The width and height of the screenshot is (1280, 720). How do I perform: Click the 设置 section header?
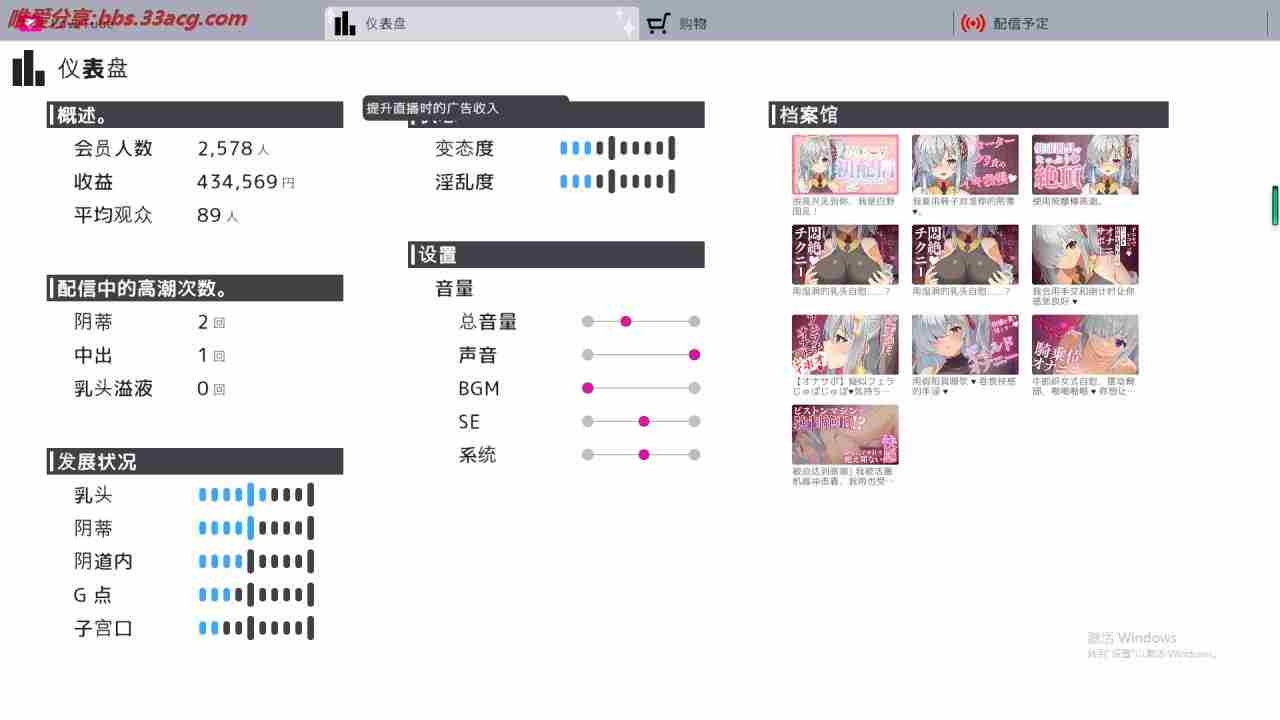[x=556, y=255]
